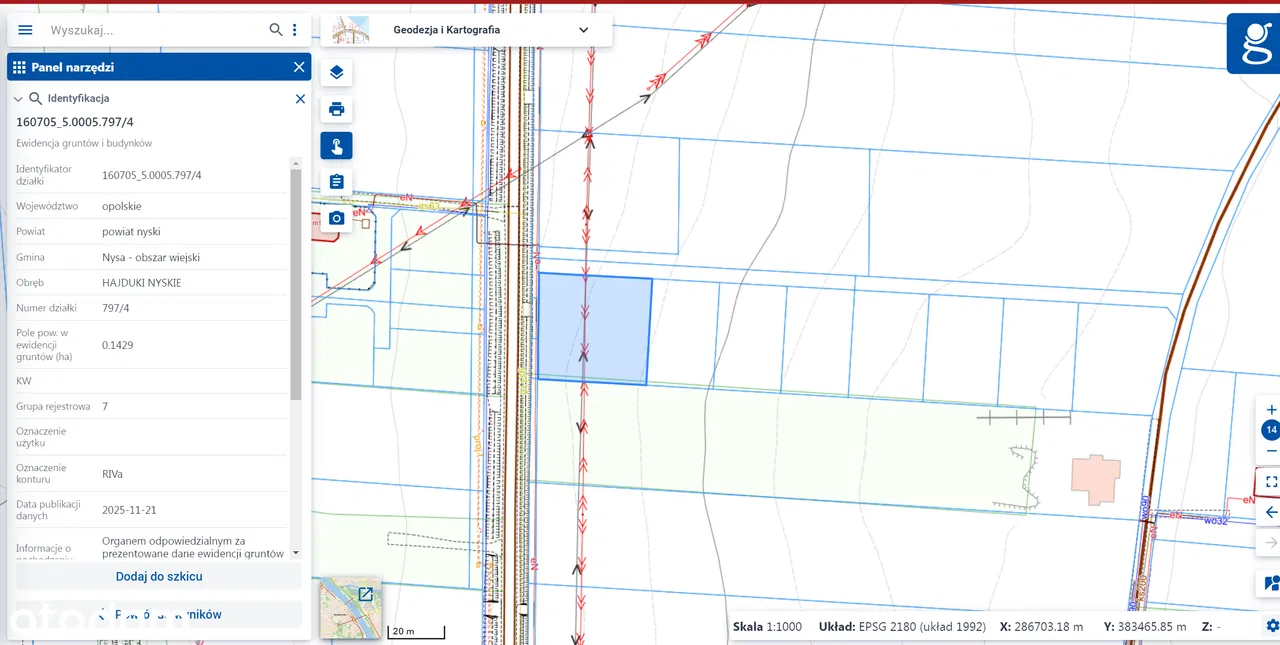
Task: Zoom in with the plus button
Action: click(x=1271, y=410)
